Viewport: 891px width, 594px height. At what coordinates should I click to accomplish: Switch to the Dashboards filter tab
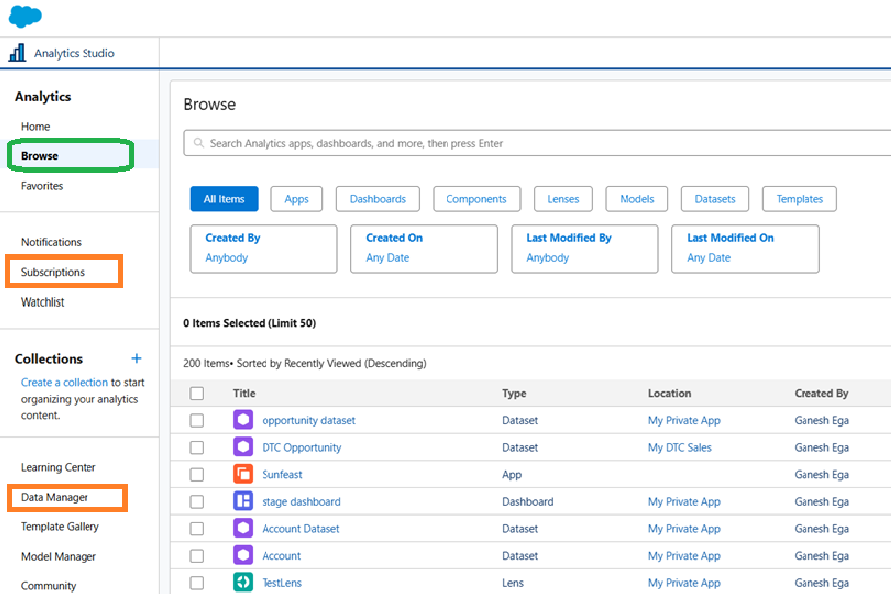[x=378, y=199]
